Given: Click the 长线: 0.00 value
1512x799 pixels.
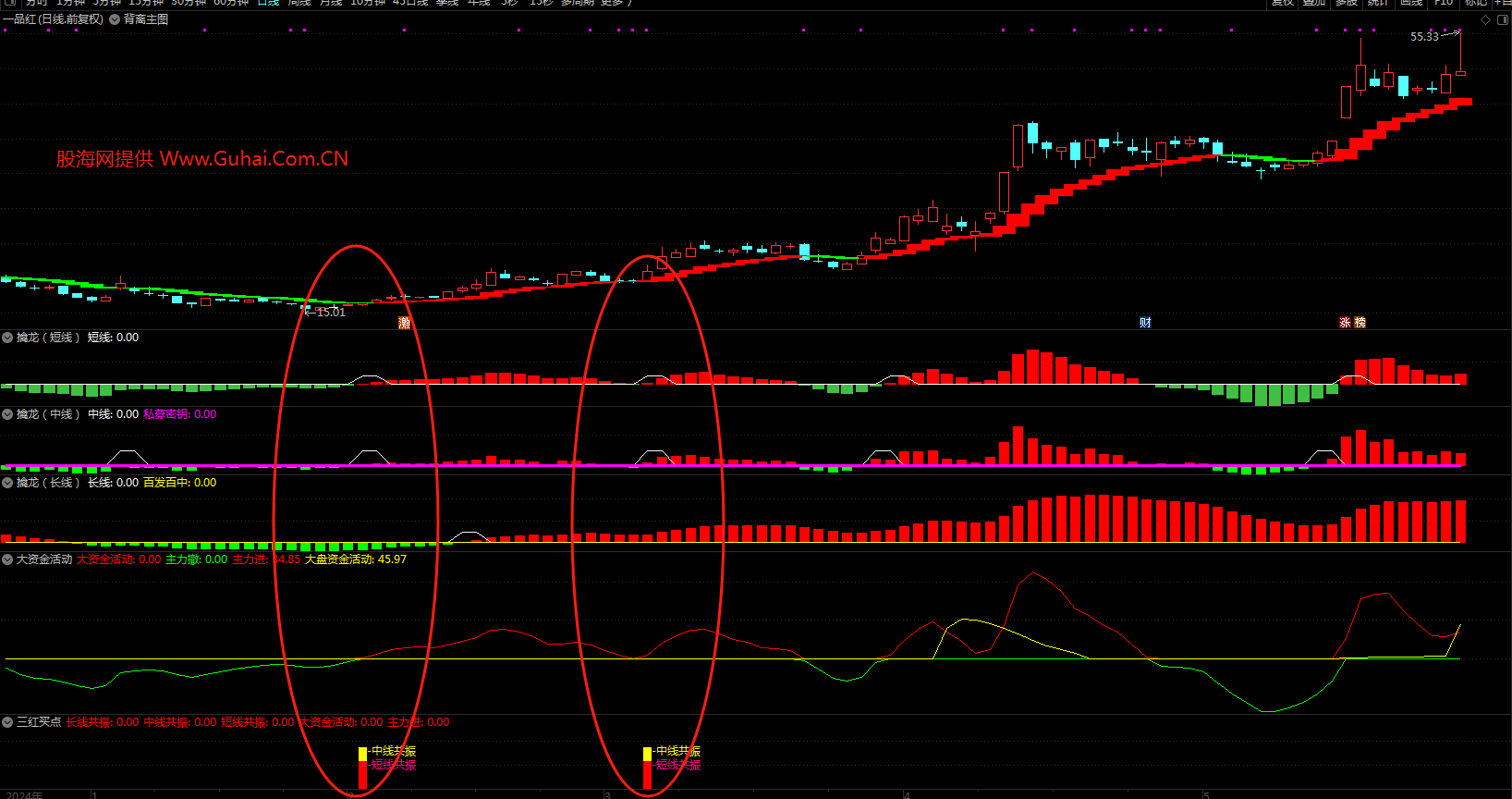Looking at the screenshot, I should [113, 483].
